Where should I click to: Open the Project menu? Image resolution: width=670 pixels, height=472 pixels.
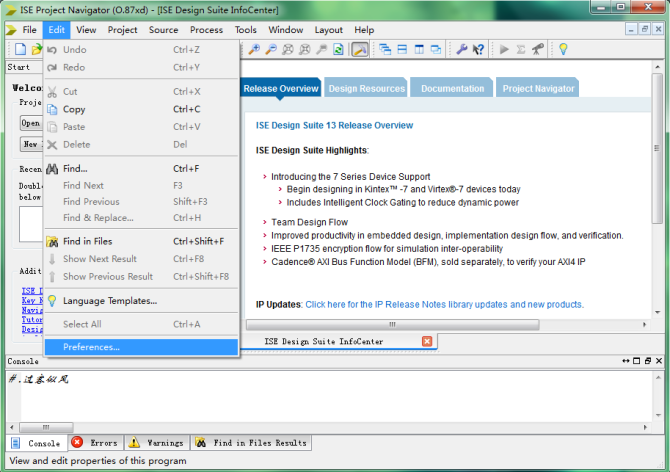click(122, 30)
